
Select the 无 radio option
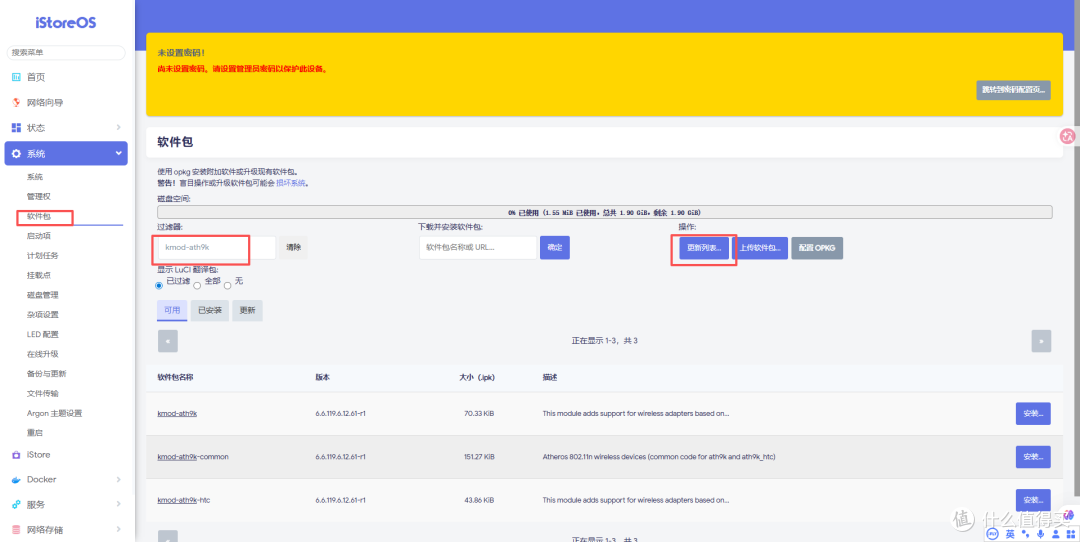227,285
